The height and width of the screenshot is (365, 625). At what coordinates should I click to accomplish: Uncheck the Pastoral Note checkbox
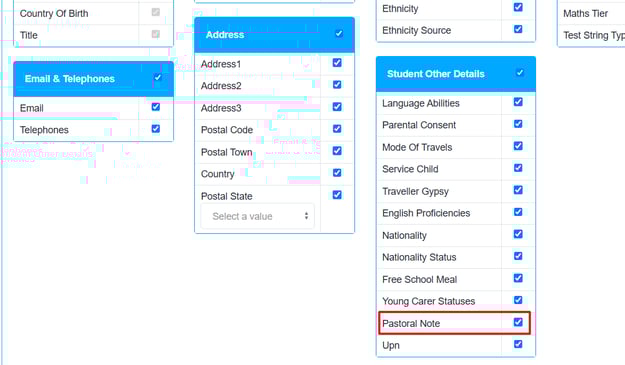coord(518,322)
